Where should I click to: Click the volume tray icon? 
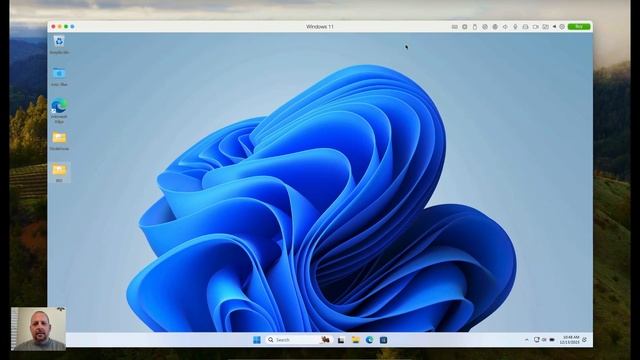click(x=544, y=340)
